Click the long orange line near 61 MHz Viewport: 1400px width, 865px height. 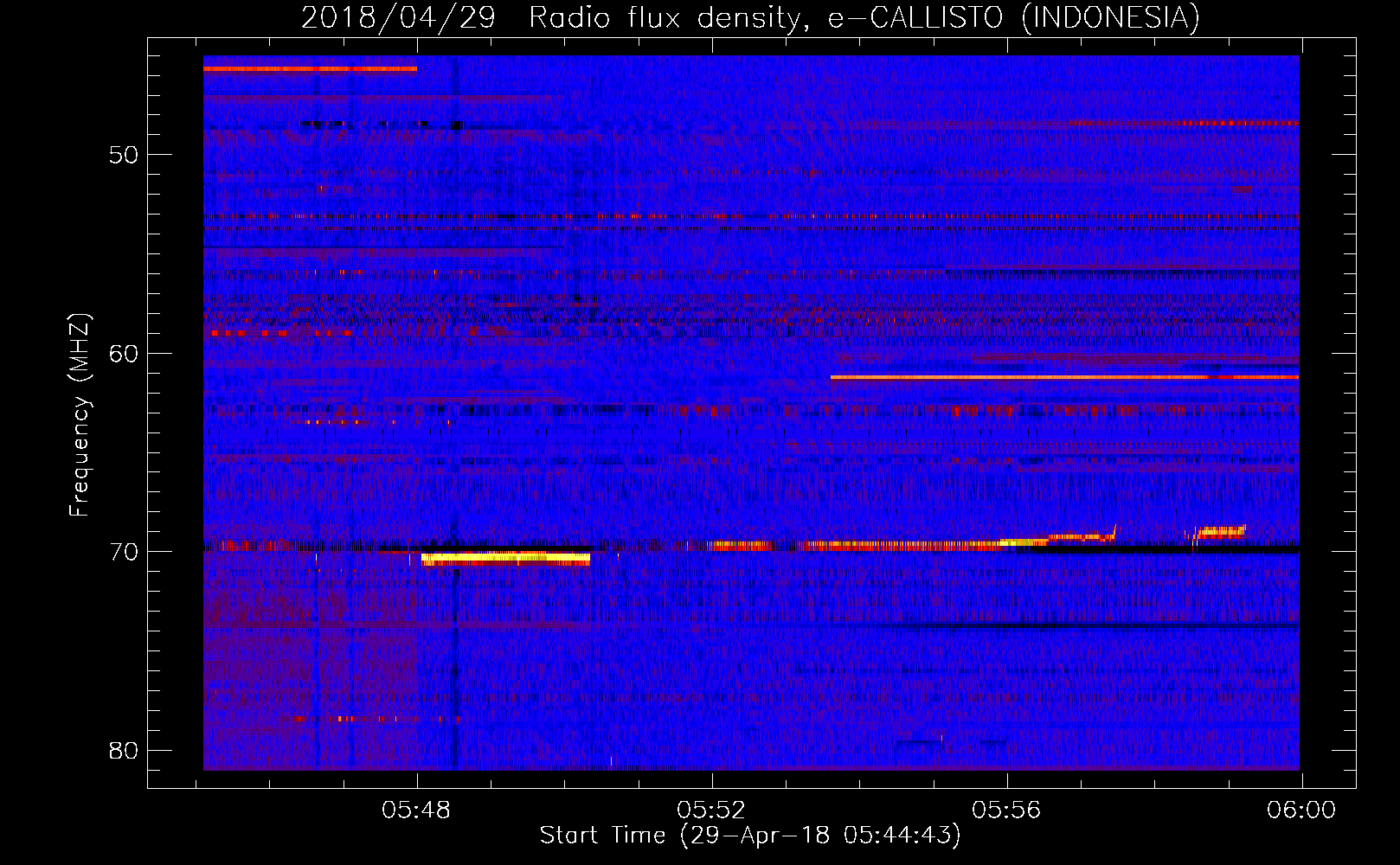click(1064, 377)
